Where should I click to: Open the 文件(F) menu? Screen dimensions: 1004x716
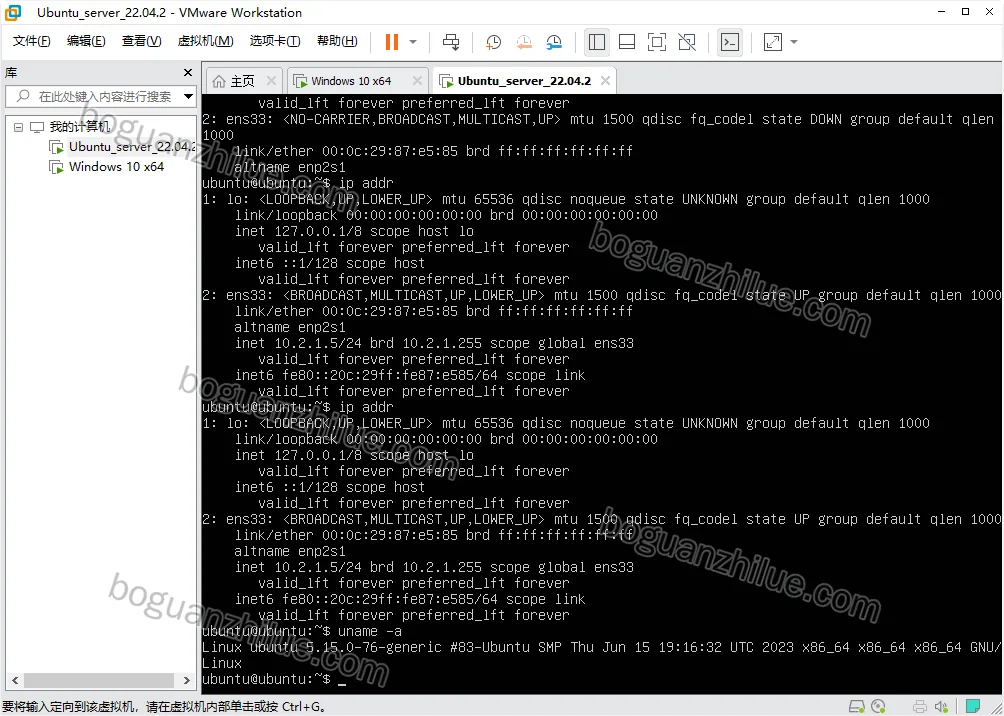31,41
